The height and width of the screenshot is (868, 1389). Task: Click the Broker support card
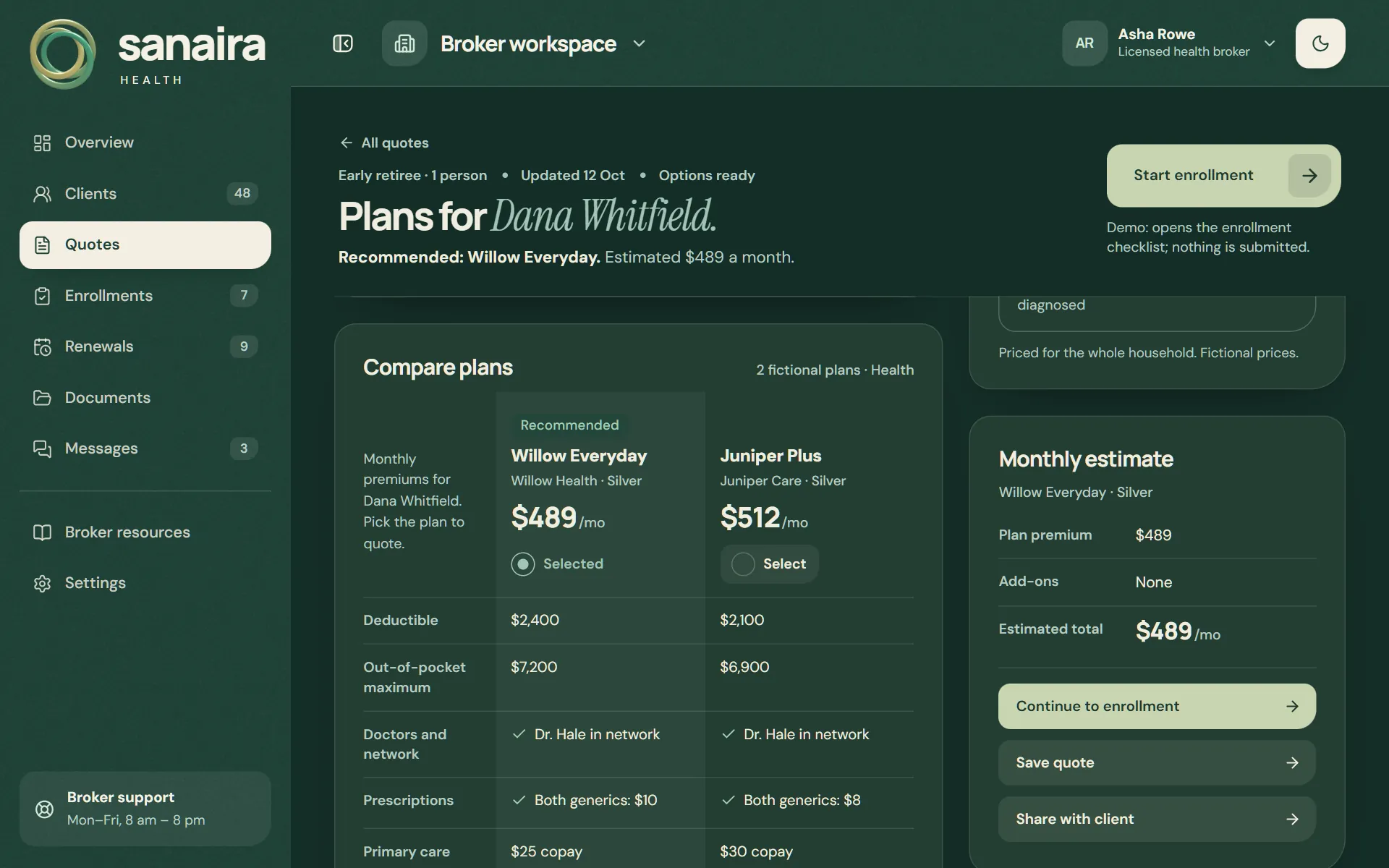(145, 809)
